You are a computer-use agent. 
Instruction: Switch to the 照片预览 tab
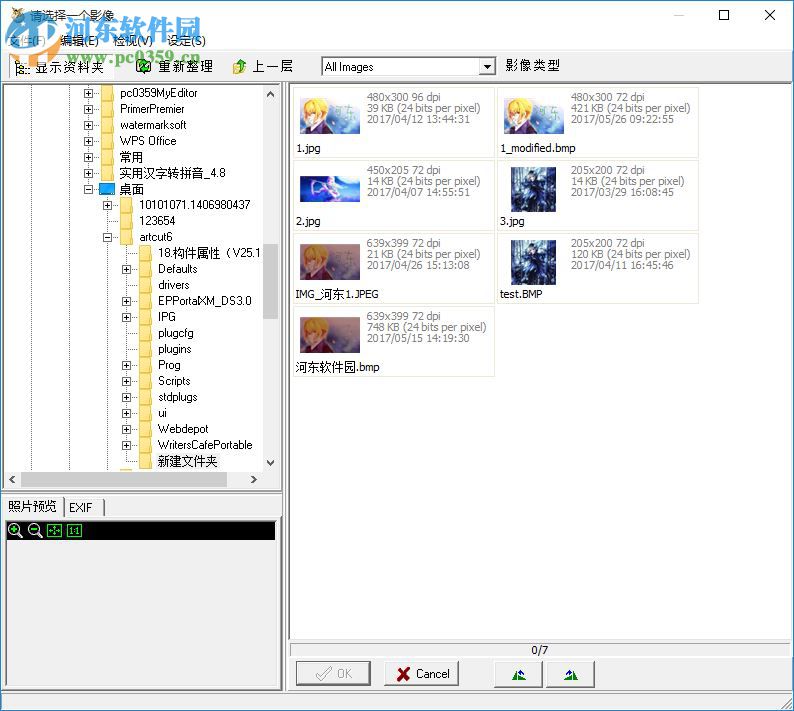[x=32, y=506]
